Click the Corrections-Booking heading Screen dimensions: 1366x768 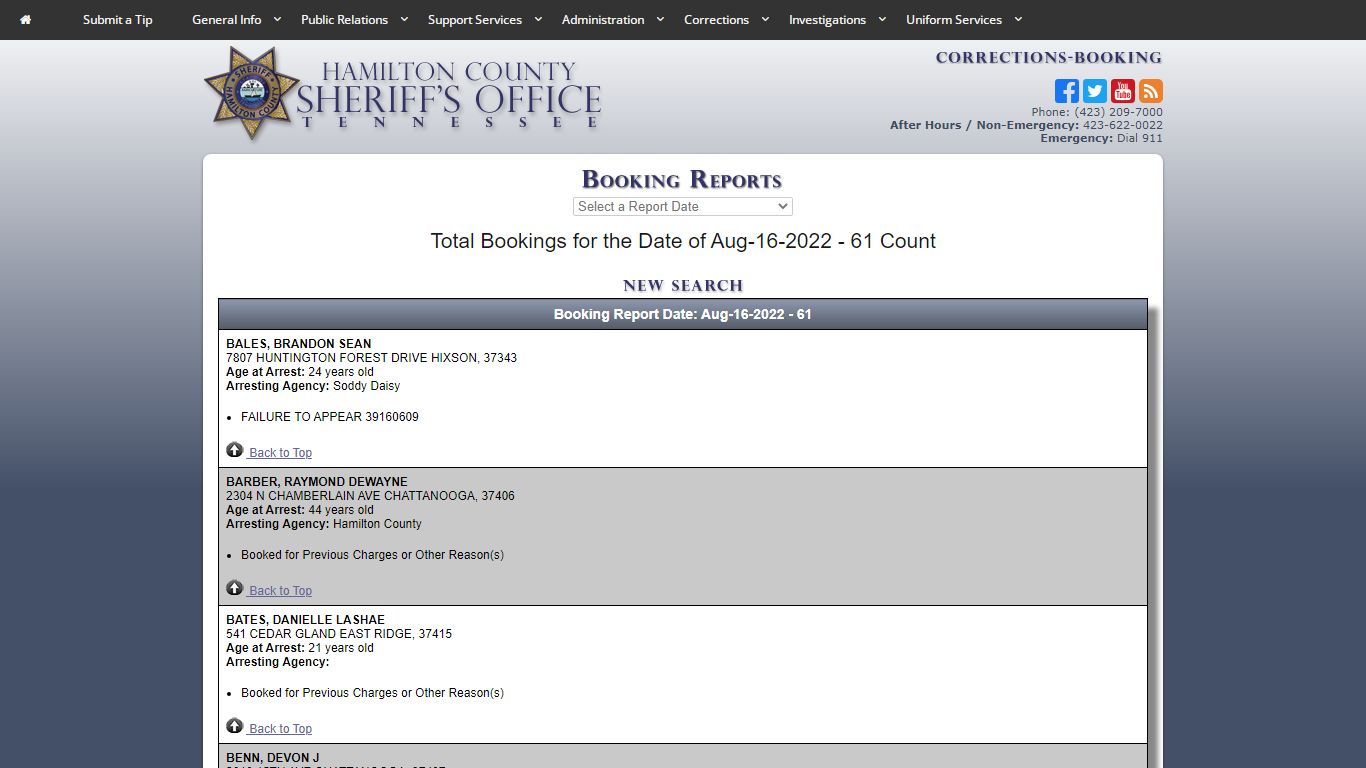click(x=1049, y=58)
